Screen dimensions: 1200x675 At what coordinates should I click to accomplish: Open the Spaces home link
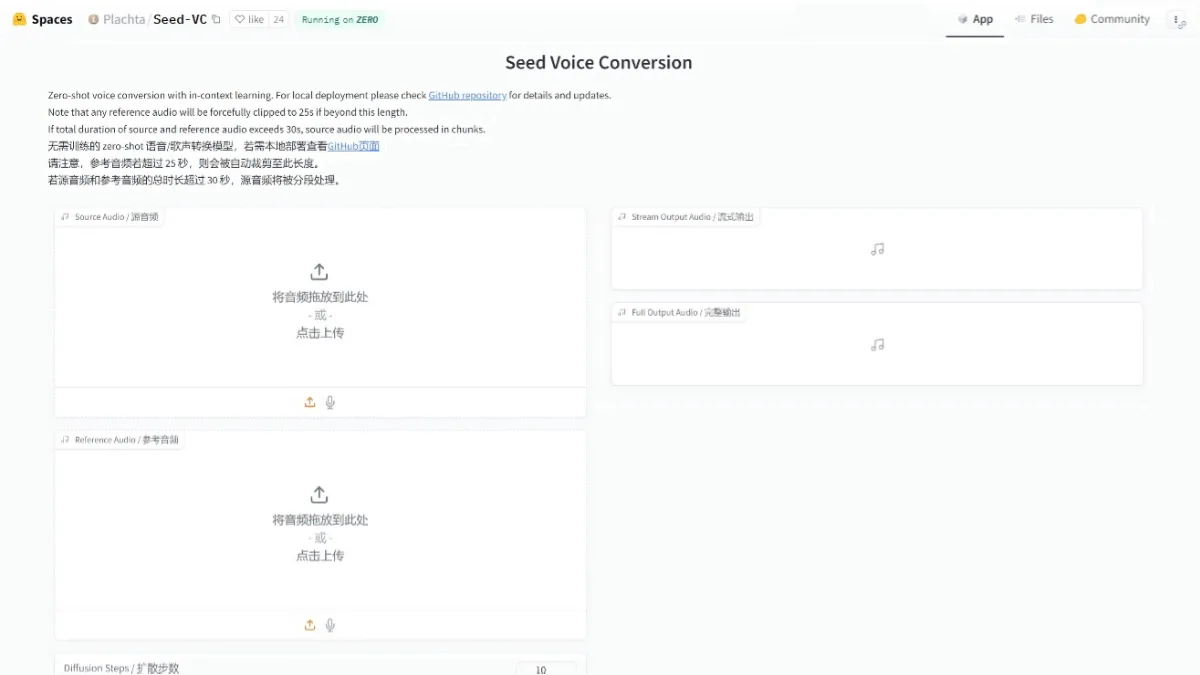click(x=52, y=19)
